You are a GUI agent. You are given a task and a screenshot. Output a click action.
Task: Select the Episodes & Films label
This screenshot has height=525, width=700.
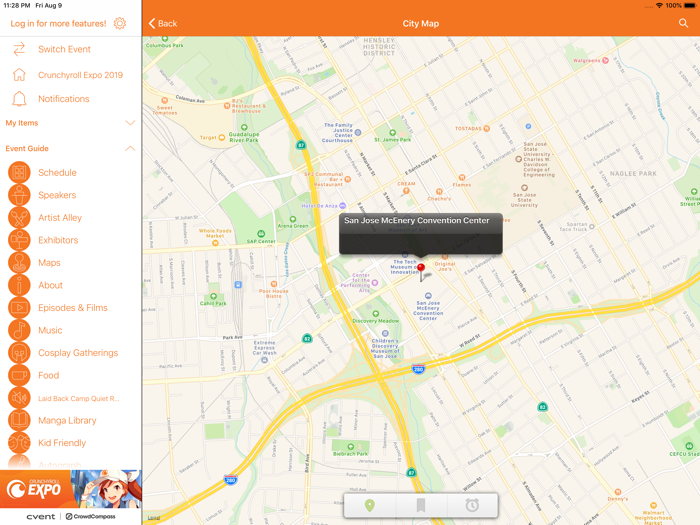pos(73,308)
